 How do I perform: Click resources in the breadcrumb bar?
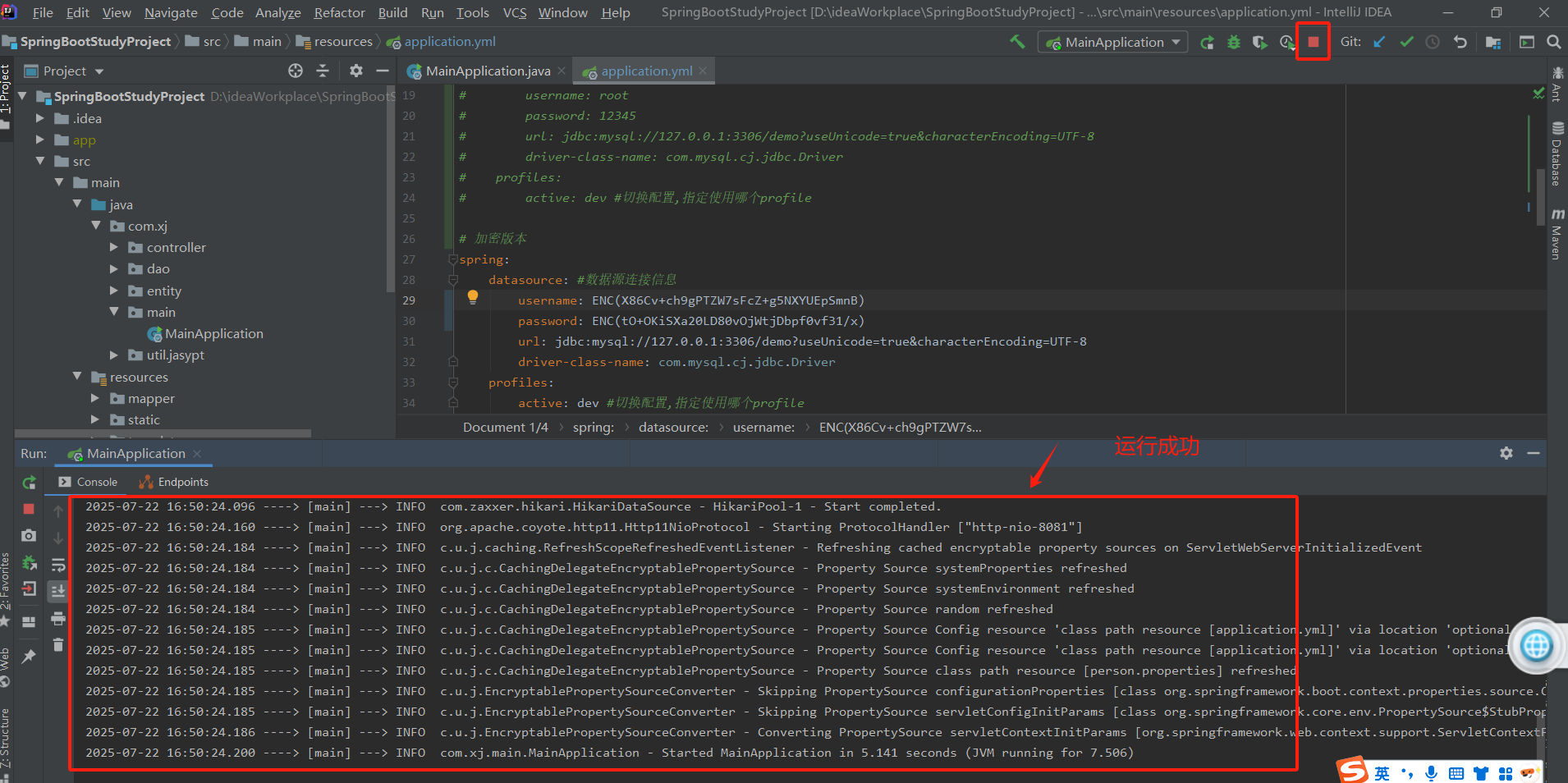click(342, 42)
